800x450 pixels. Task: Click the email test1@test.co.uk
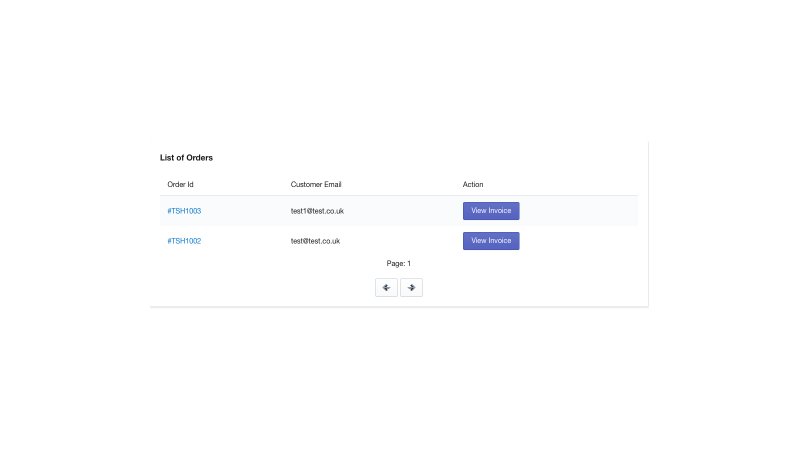(317, 211)
